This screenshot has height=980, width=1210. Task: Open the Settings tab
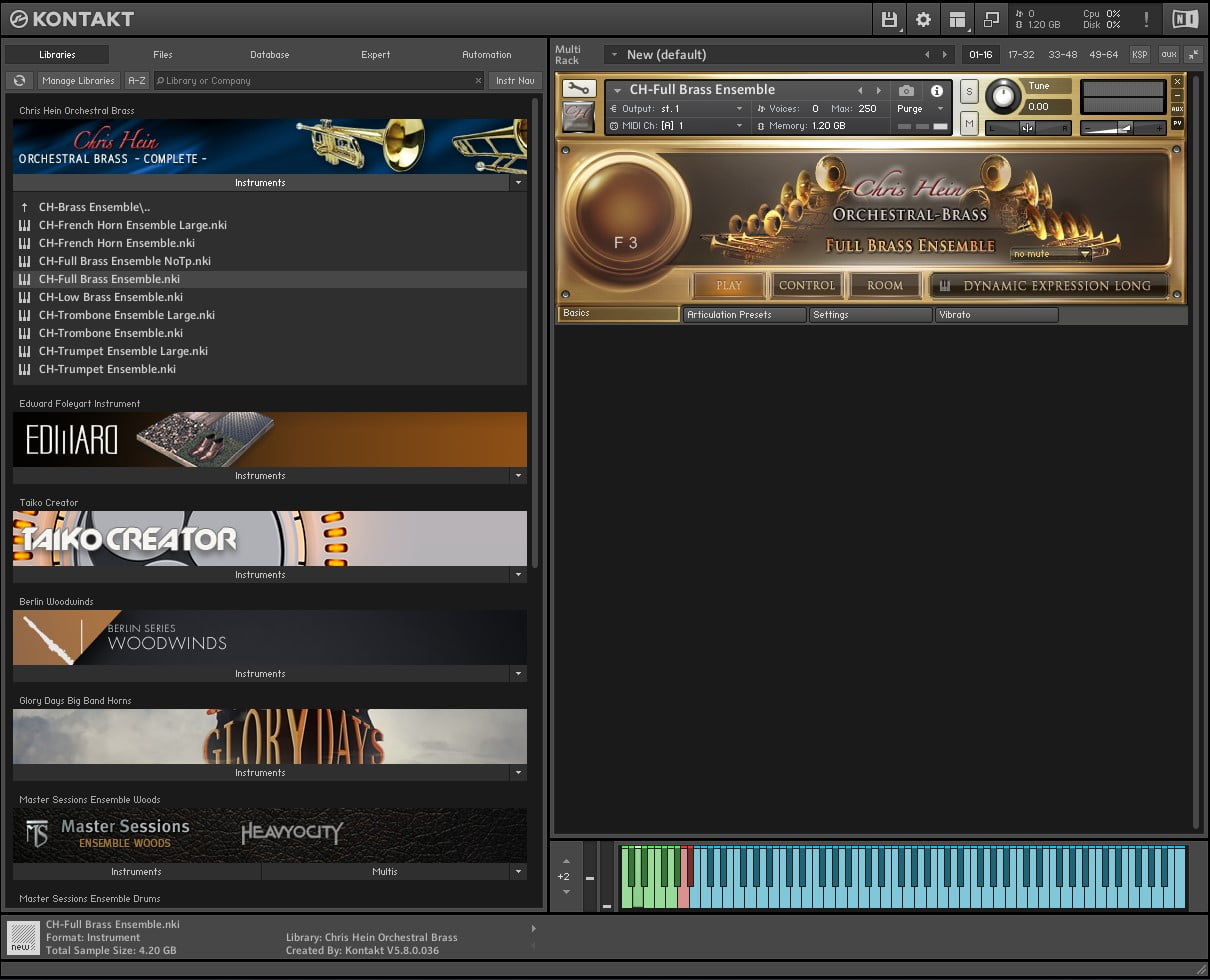tap(871, 315)
